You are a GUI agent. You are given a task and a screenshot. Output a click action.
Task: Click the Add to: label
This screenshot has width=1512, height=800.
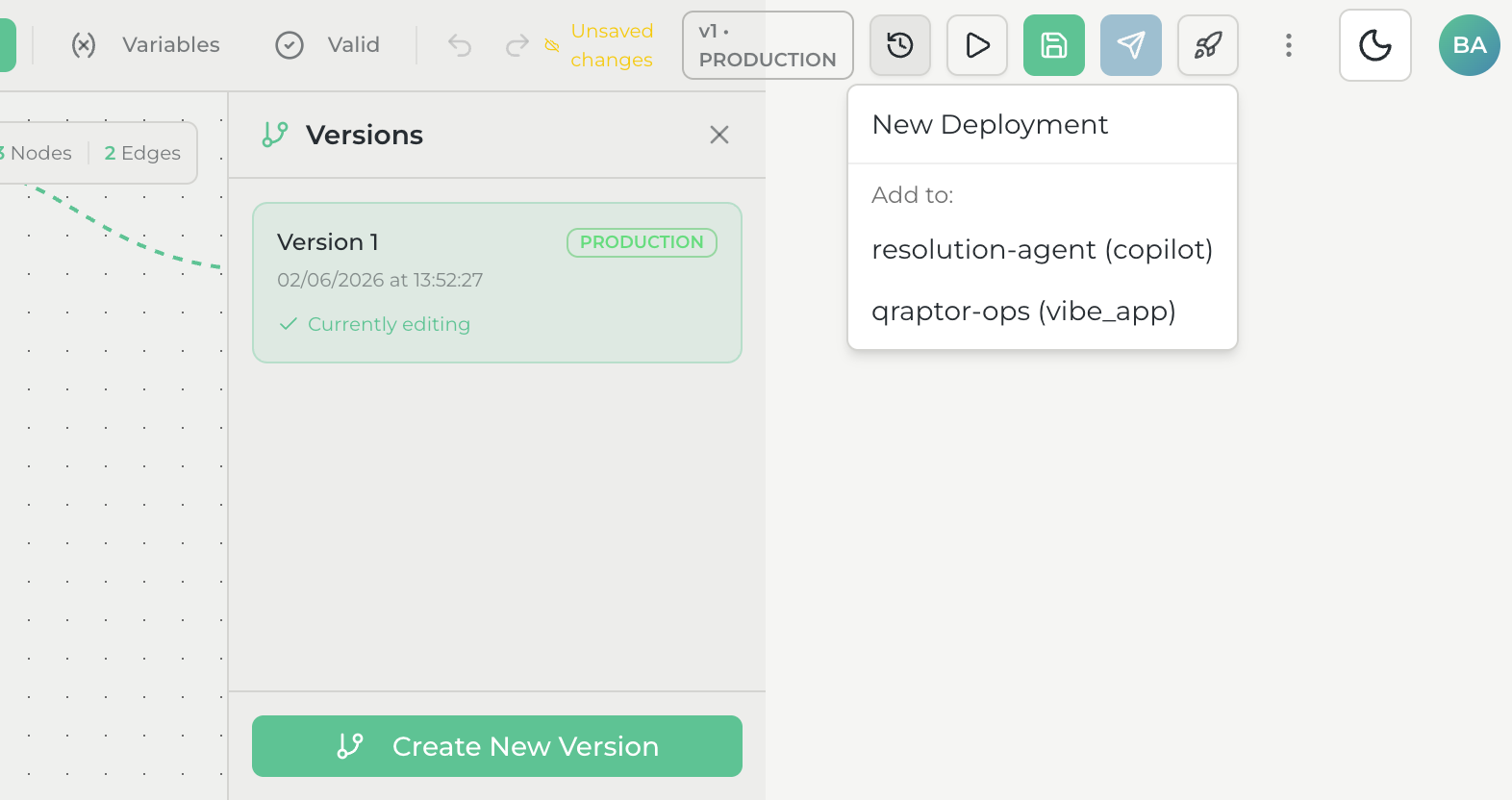[913, 195]
